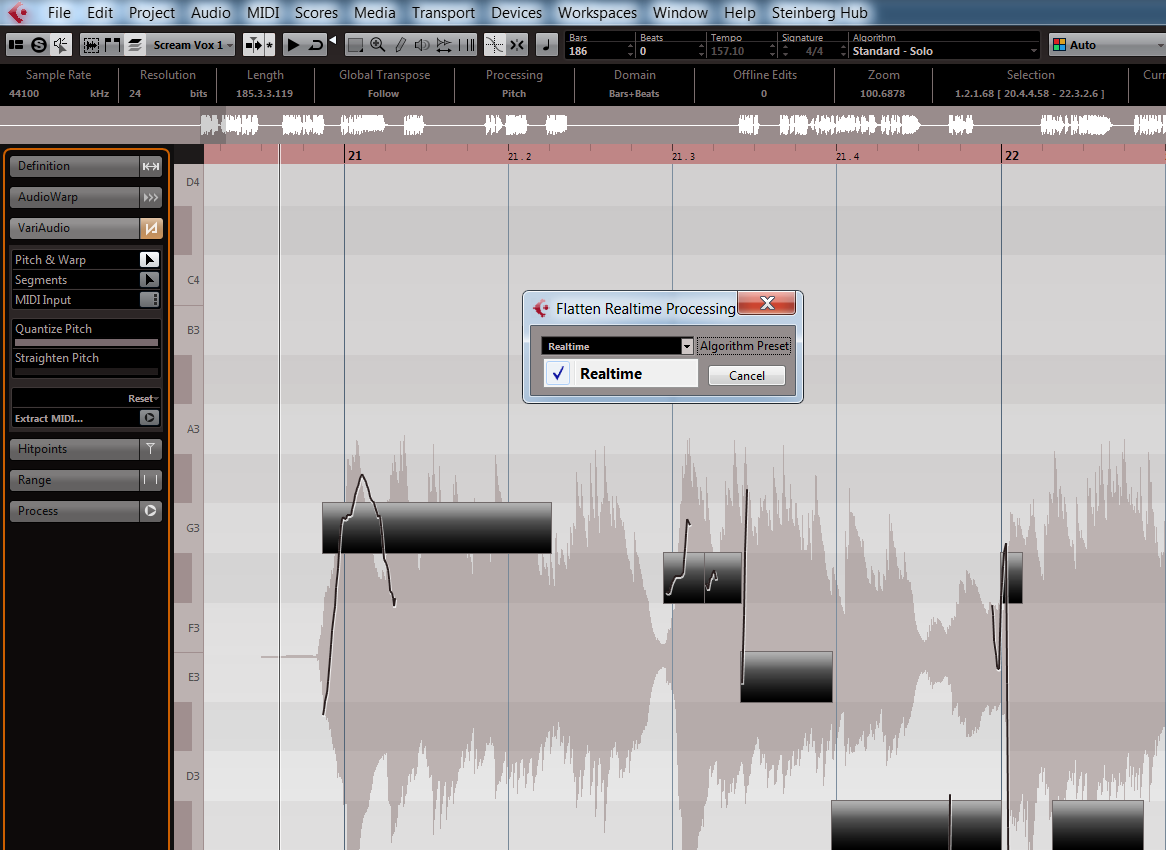Open the Reset dropdown
Image resolution: width=1166 pixels, height=850 pixels.
coord(143,399)
